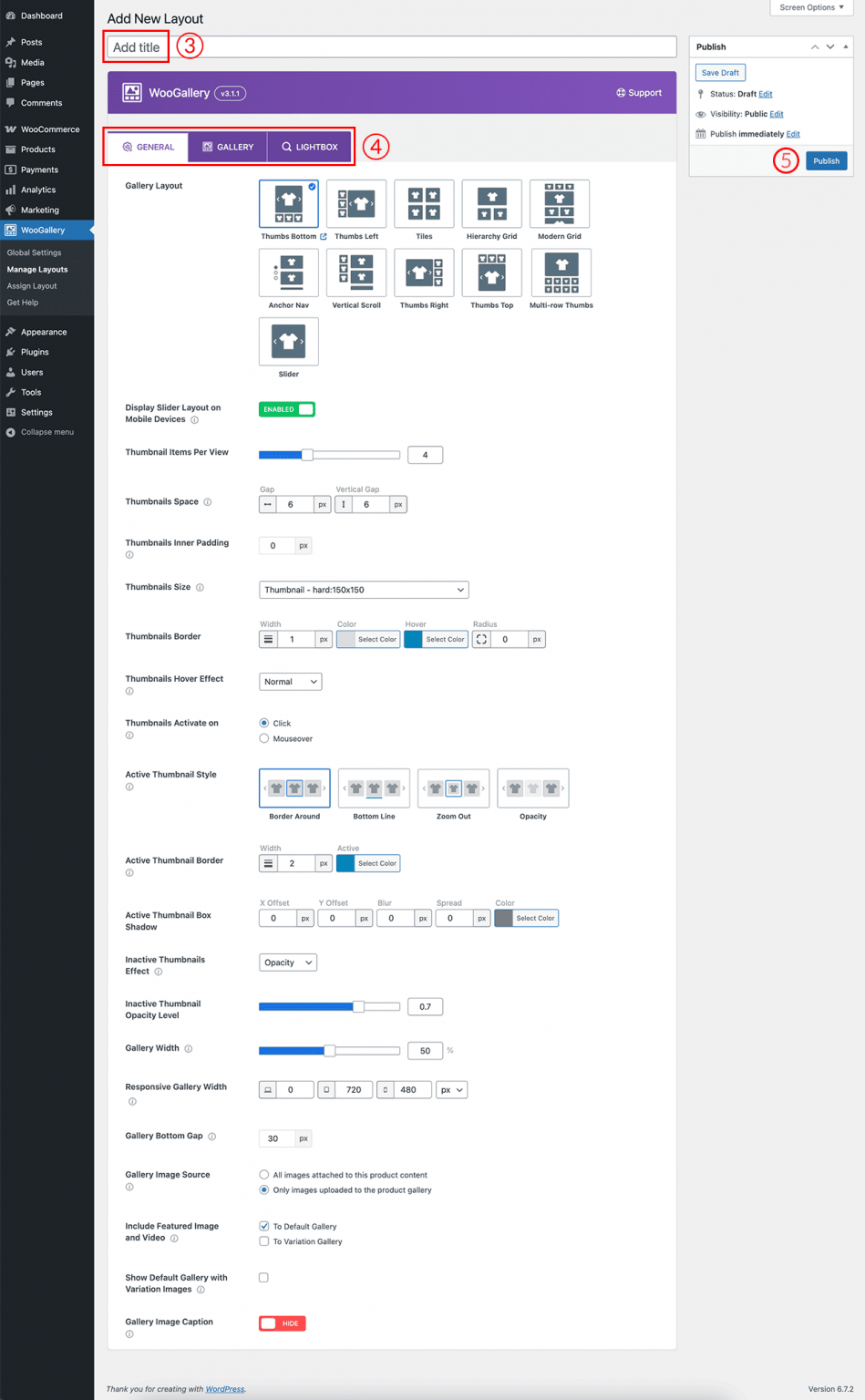Disable the slider layout on mobile devices

(x=286, y=409)
